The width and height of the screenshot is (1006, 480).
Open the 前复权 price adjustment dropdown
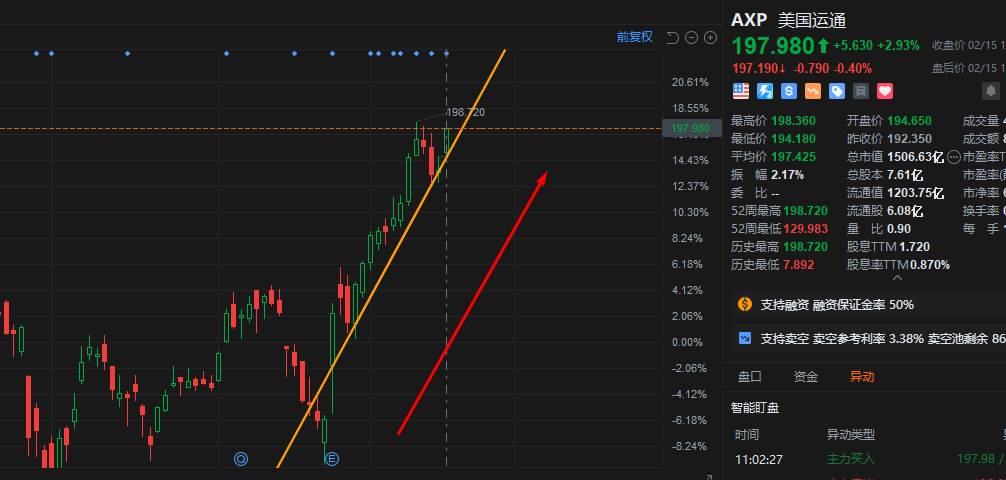click(x=635, y=37)
